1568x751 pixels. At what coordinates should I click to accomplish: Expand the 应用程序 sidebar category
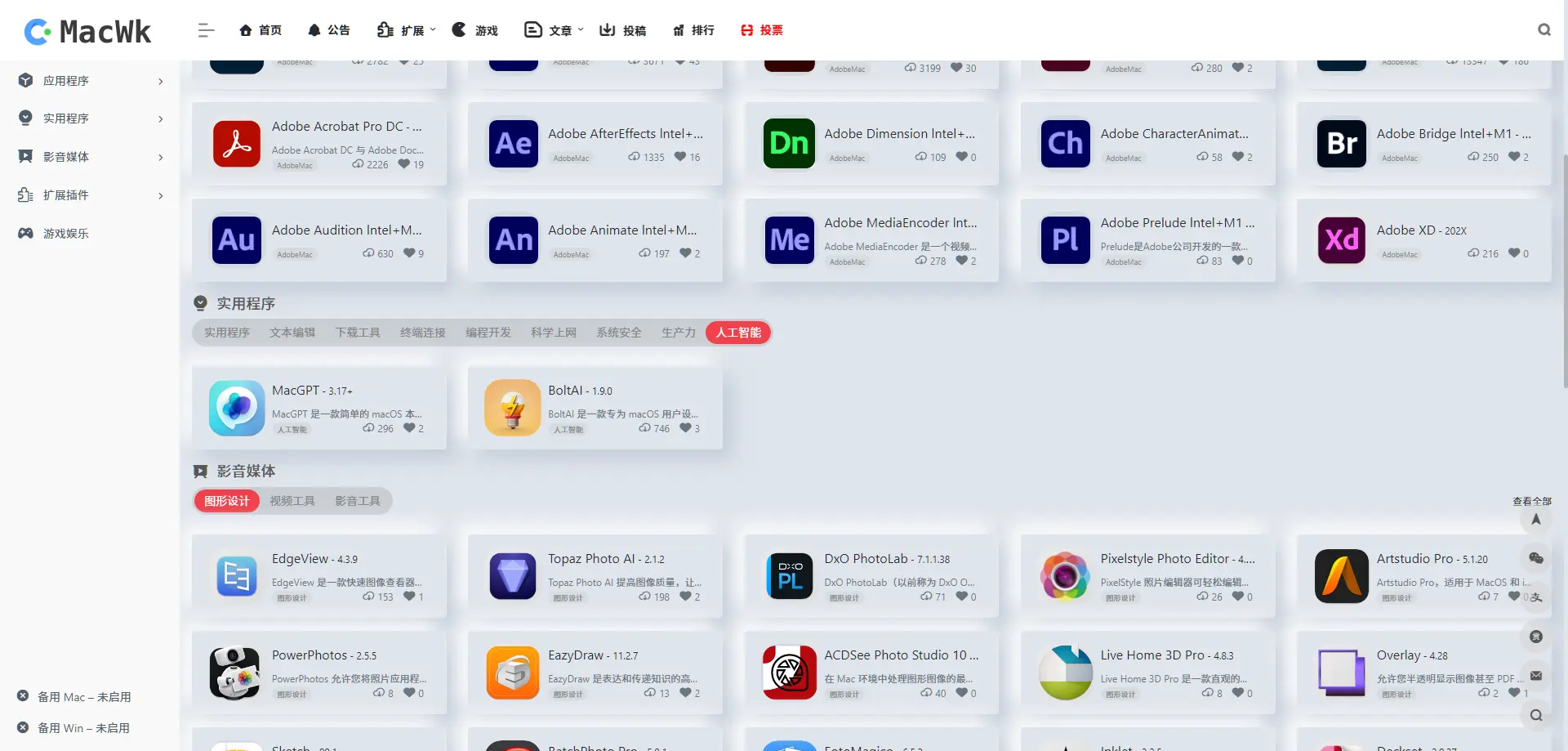pos(90,80)
